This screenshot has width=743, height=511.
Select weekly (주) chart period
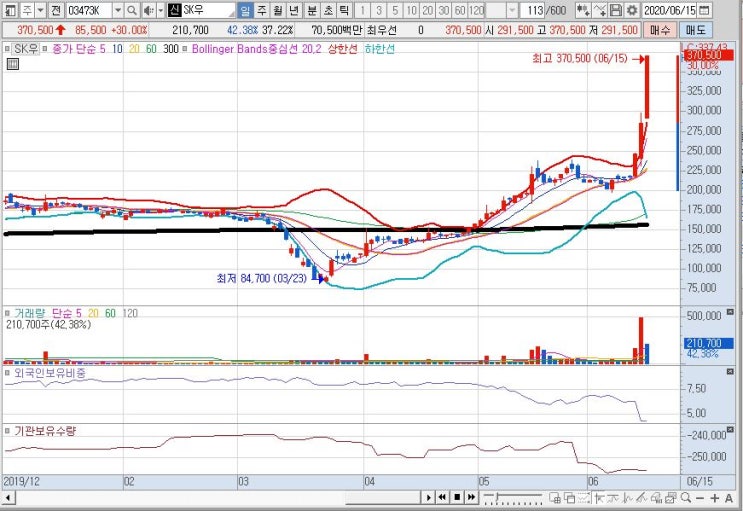[x=262, y=10]
